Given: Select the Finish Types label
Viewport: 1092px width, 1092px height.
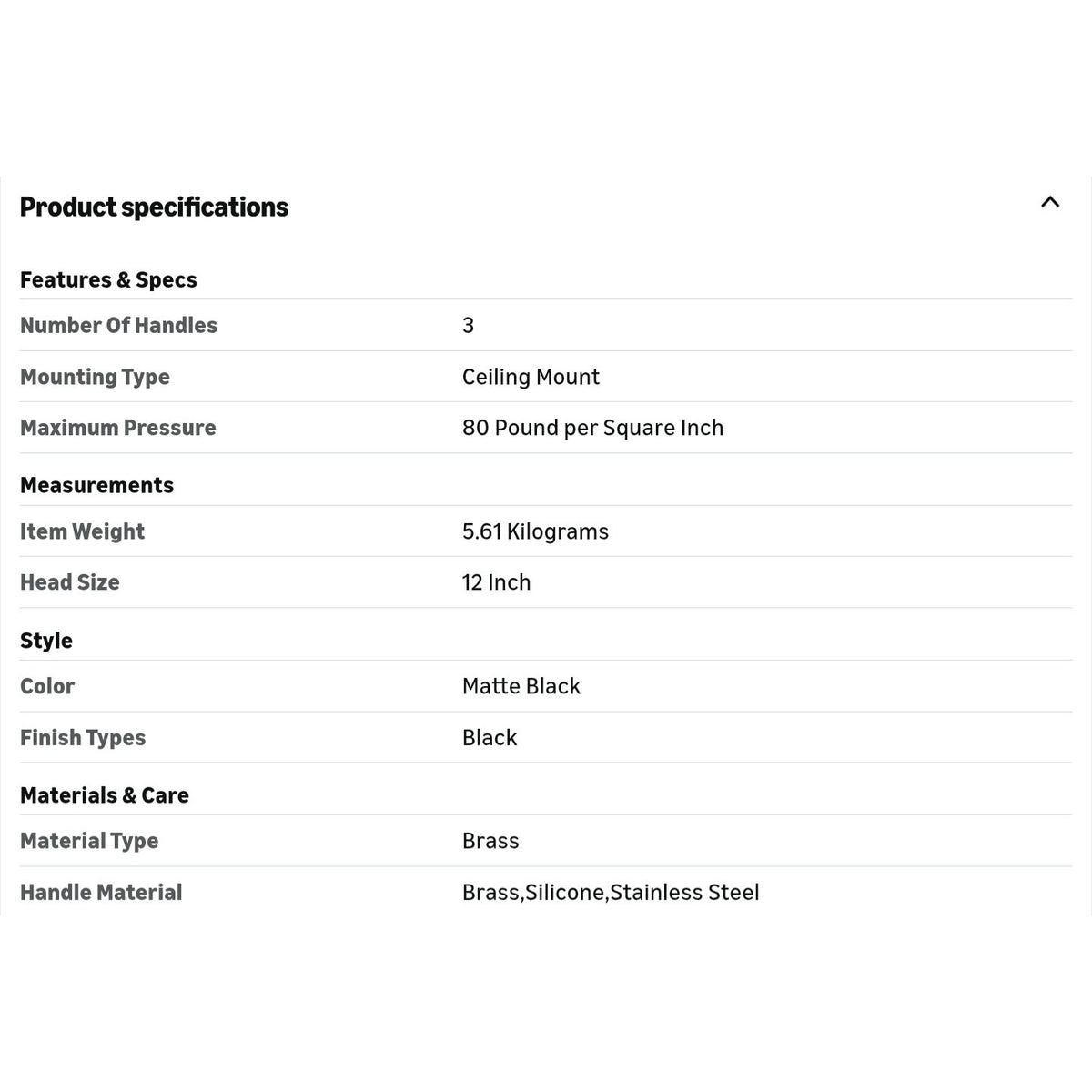Looking at the screenshot, I should click(x=83, y=738).
